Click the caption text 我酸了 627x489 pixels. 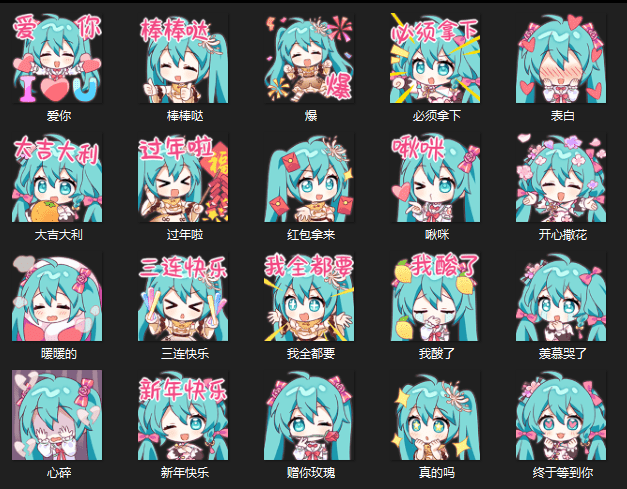437,354
